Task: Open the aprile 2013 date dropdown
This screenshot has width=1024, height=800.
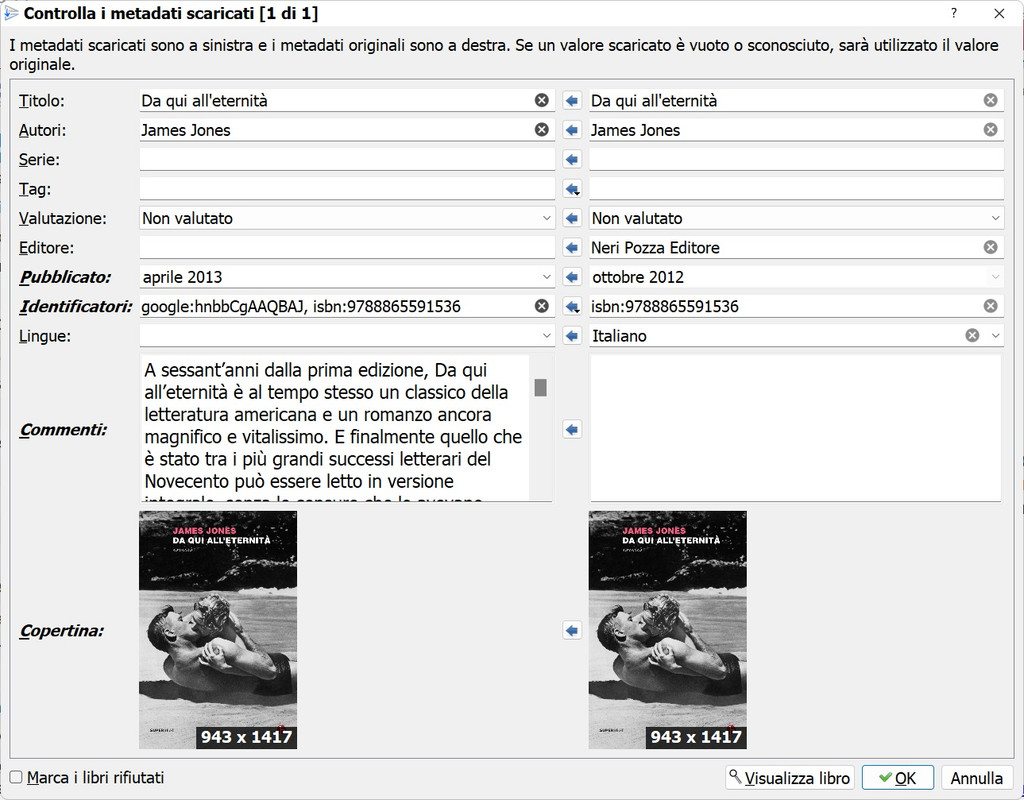Action: (547, 277)
